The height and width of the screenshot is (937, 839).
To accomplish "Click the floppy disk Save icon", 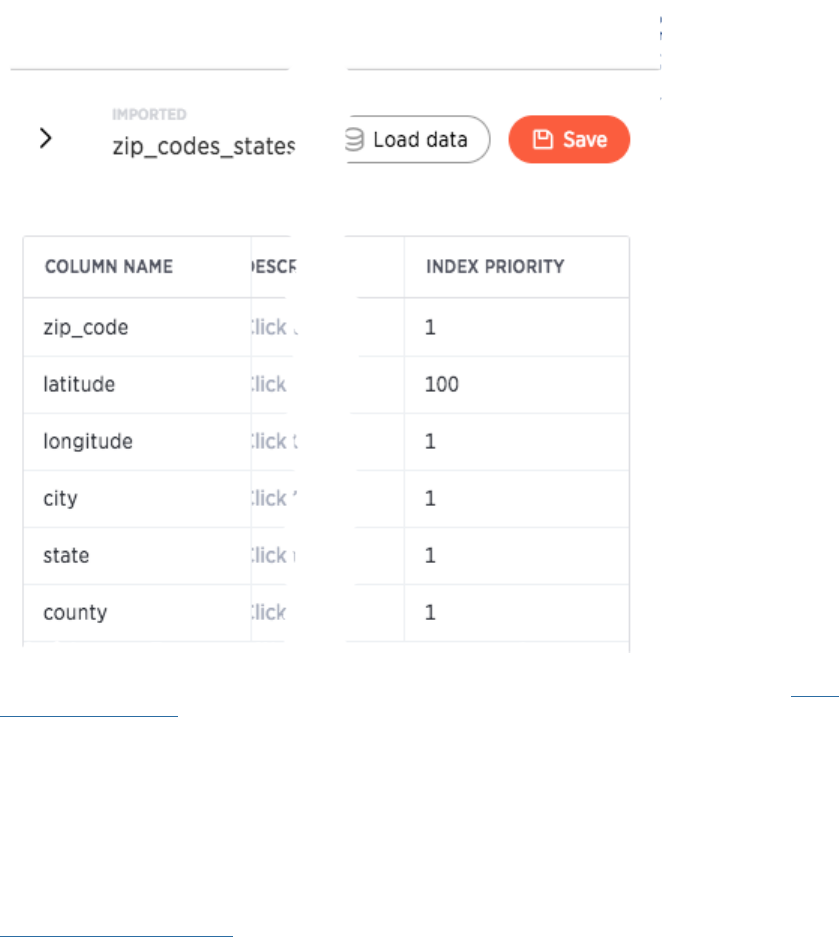I will click(x=543, y=140).
